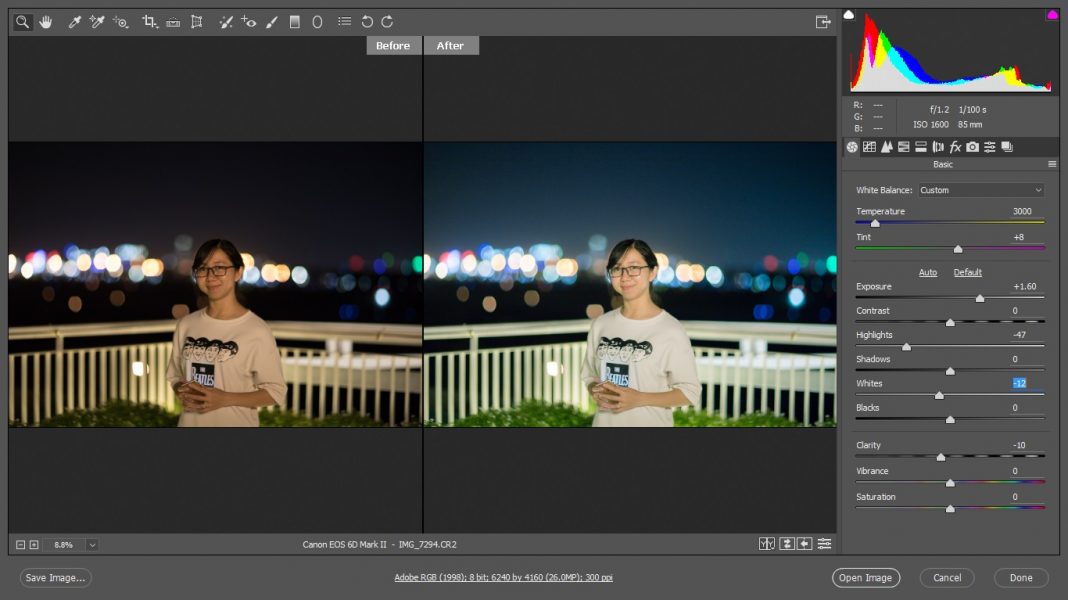This screenshot has height=600, width=1068.
Task: Click the Tint slider handle
Action: [958, 249]
